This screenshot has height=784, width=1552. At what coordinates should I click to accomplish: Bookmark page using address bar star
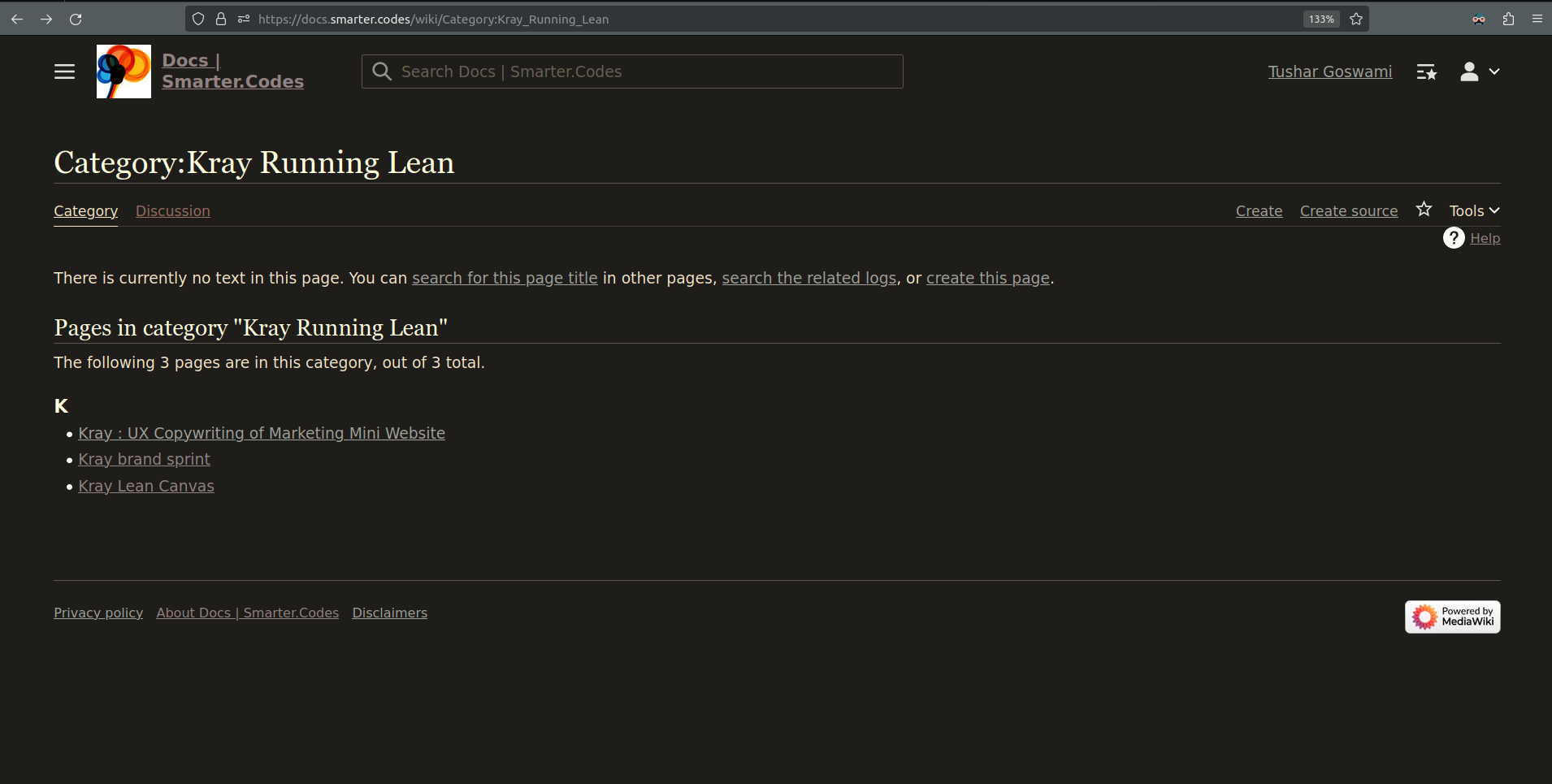[x=1356, y=19]
